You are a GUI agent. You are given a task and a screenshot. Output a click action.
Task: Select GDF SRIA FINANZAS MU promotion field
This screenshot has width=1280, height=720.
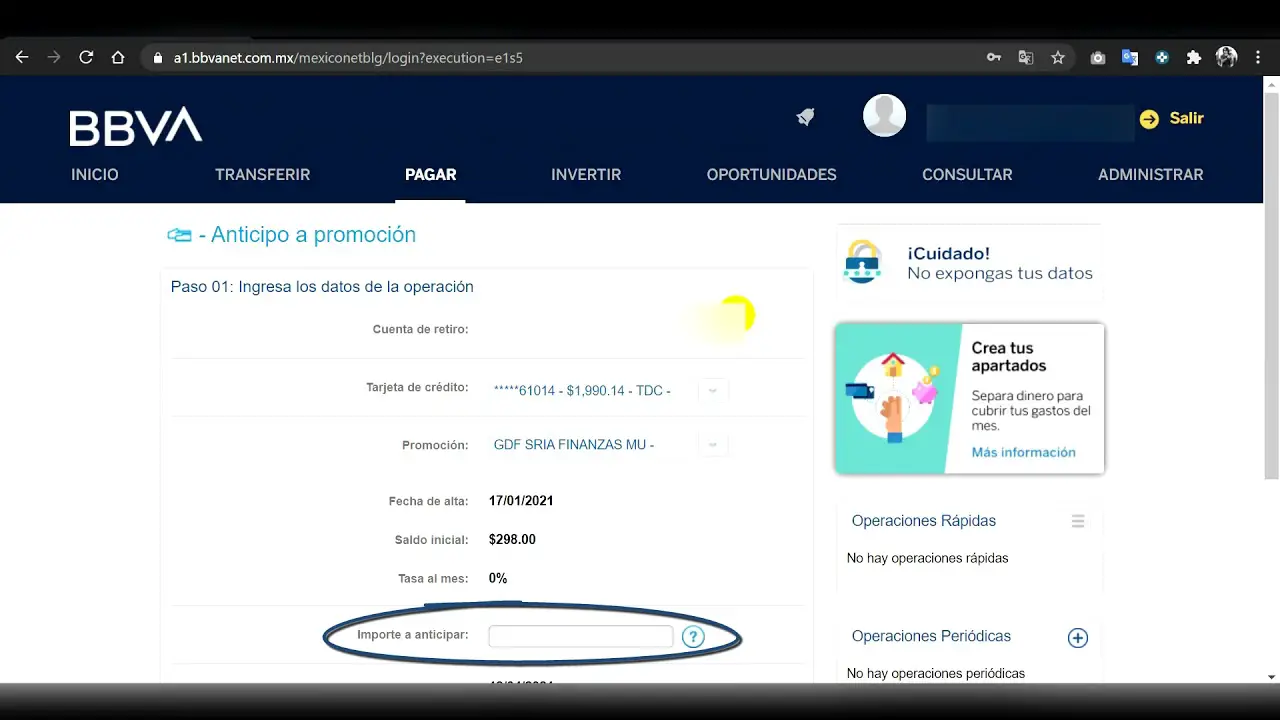tap(610, 445)
